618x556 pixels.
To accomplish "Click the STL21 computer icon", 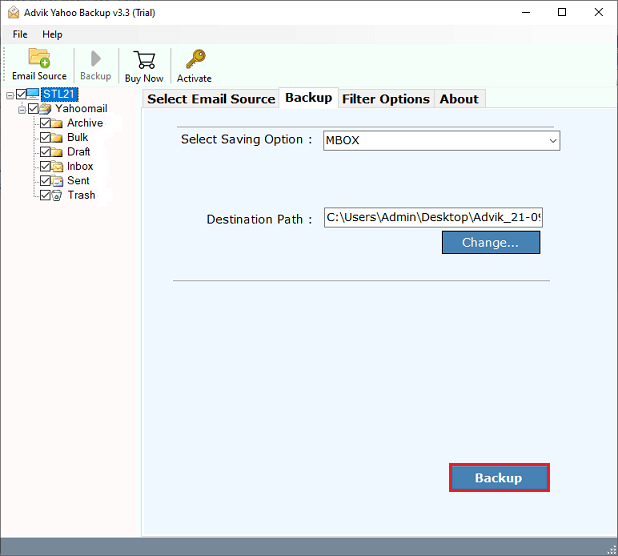I will click(33, 94).
